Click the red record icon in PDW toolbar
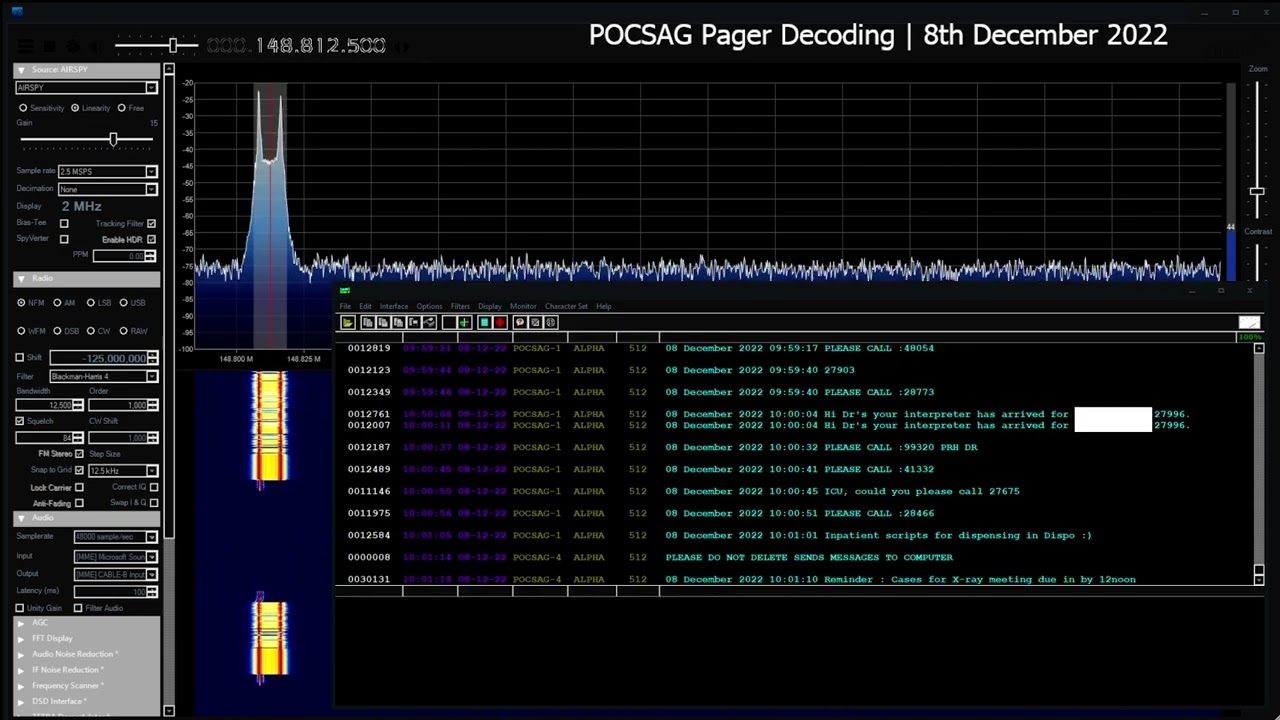The image size is (1280, 720). (x=500, y=322)
